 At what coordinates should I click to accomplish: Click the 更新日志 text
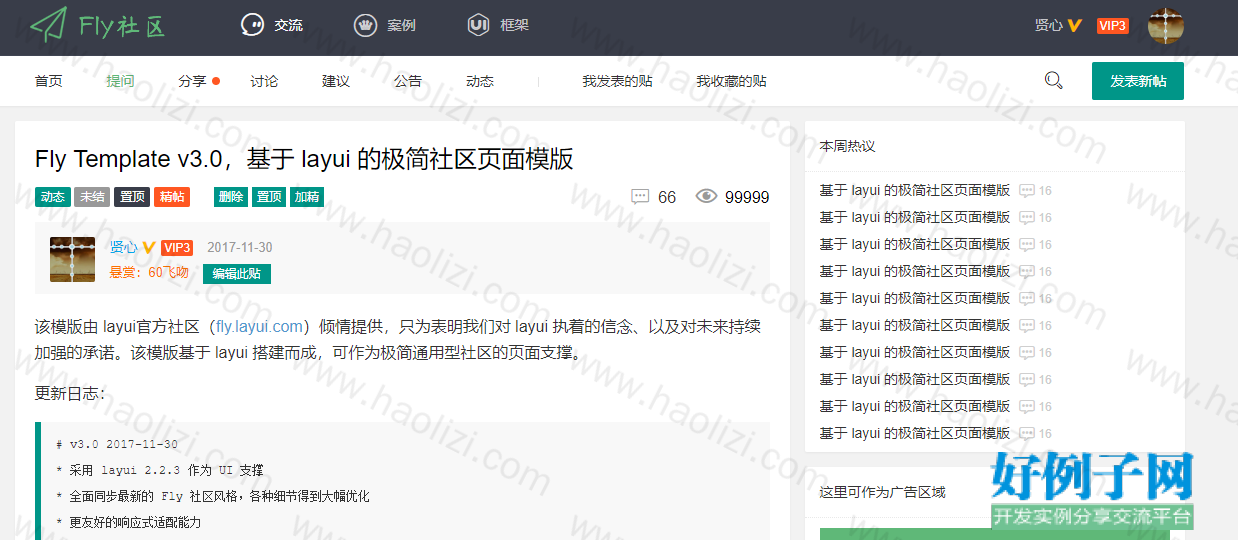[x=69, y=393]
